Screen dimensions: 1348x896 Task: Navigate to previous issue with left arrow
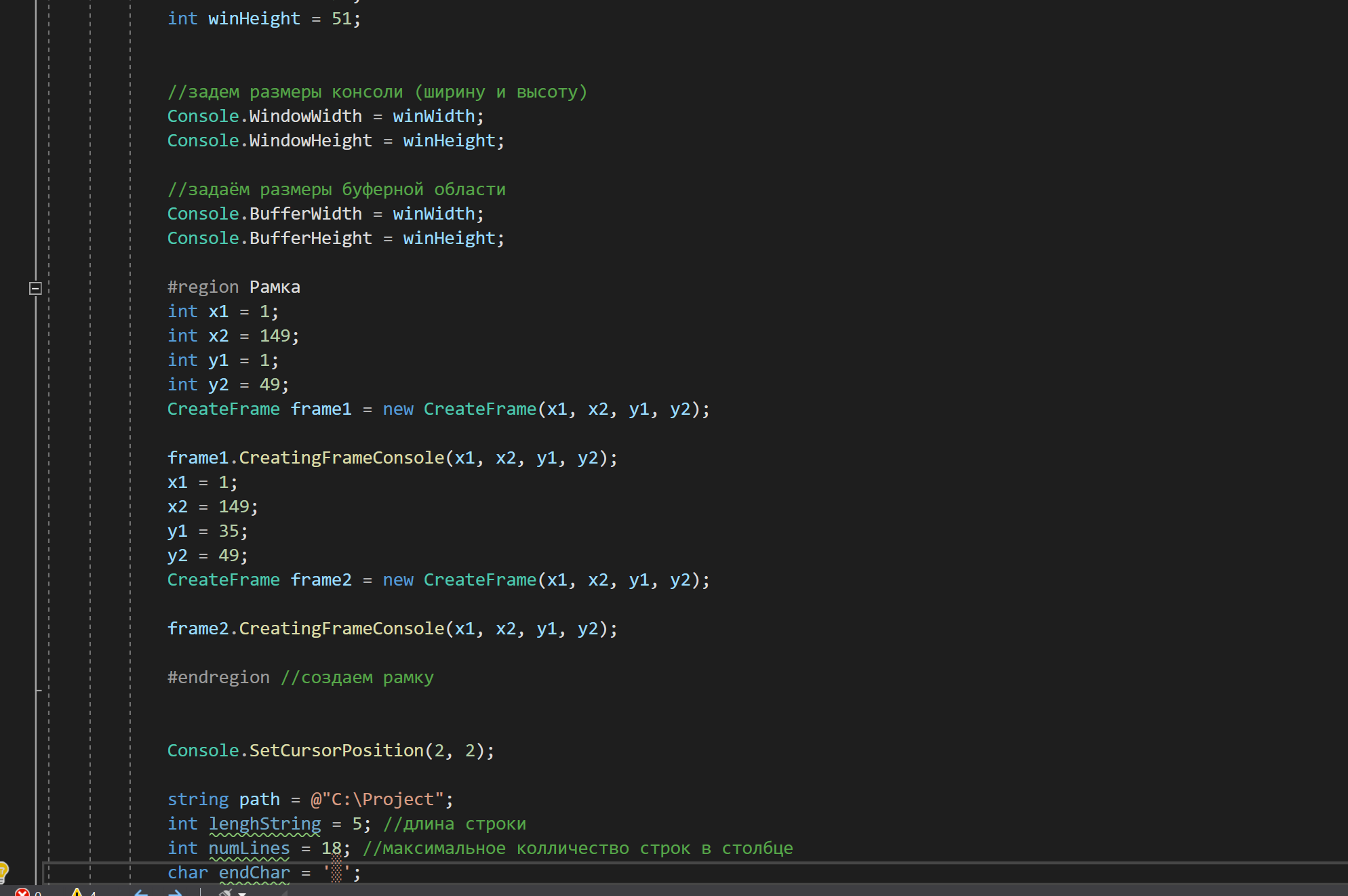pyautogui.click(x=141, y=893)
